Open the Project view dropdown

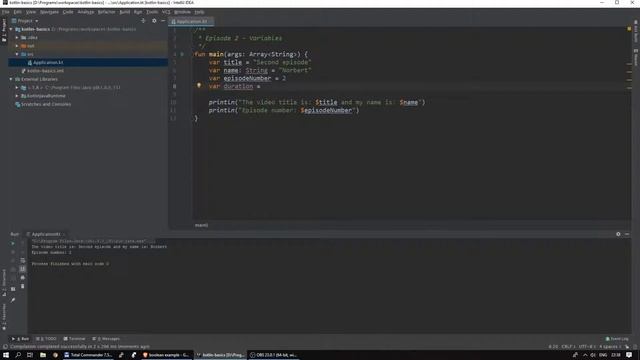(x=25, y=21)
